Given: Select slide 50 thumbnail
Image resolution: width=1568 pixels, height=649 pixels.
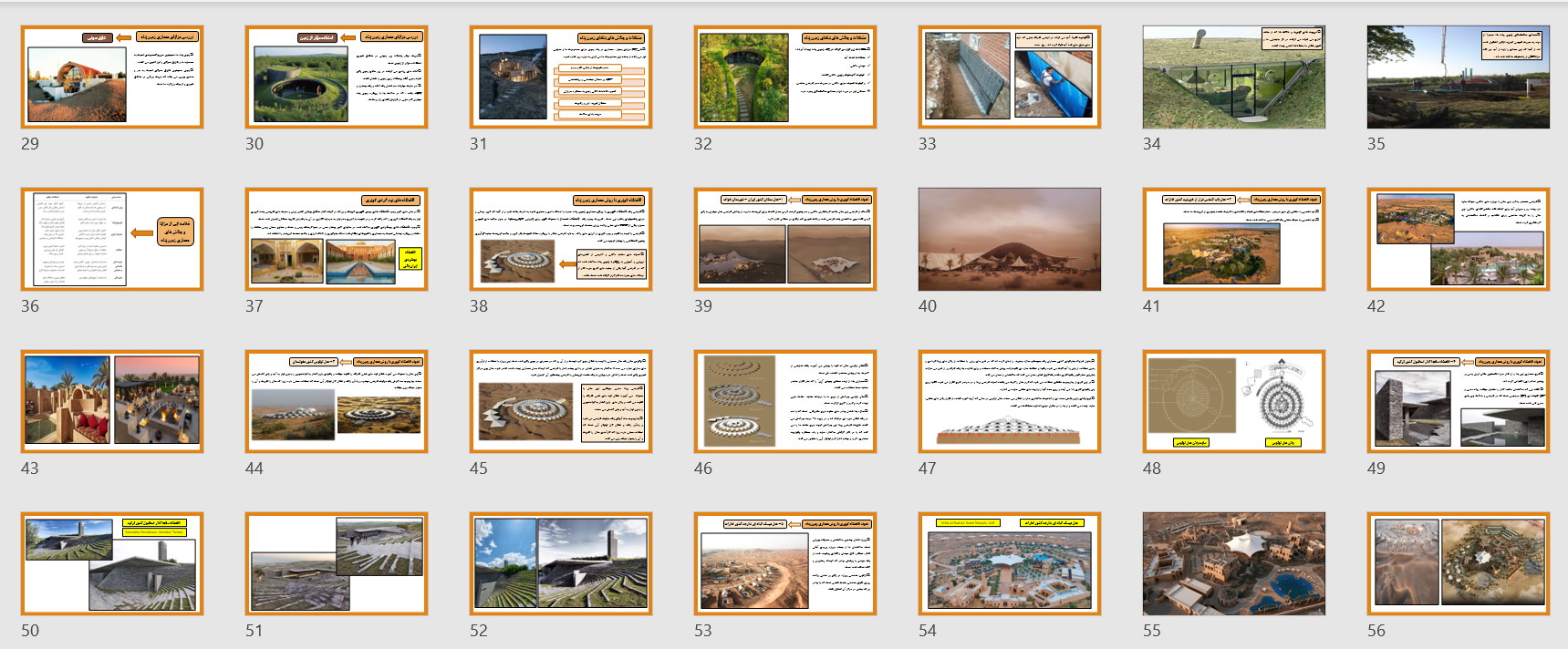Looking at the screenshot, I should click(x=112, y=563).
